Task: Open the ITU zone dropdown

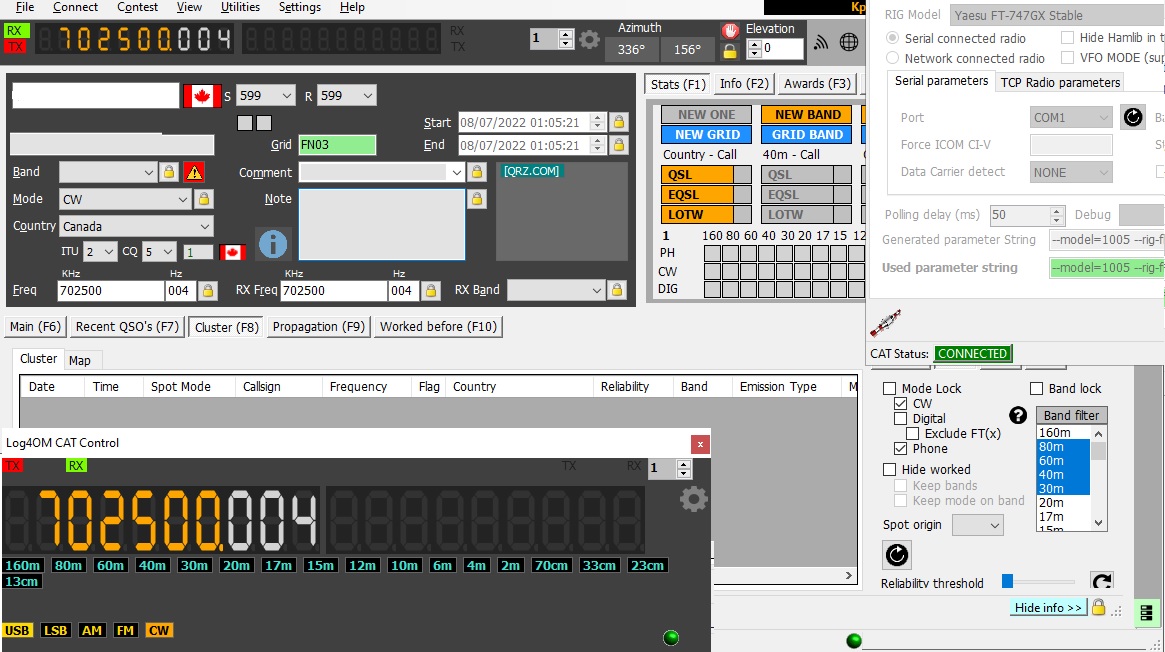Action: (100, 252)
